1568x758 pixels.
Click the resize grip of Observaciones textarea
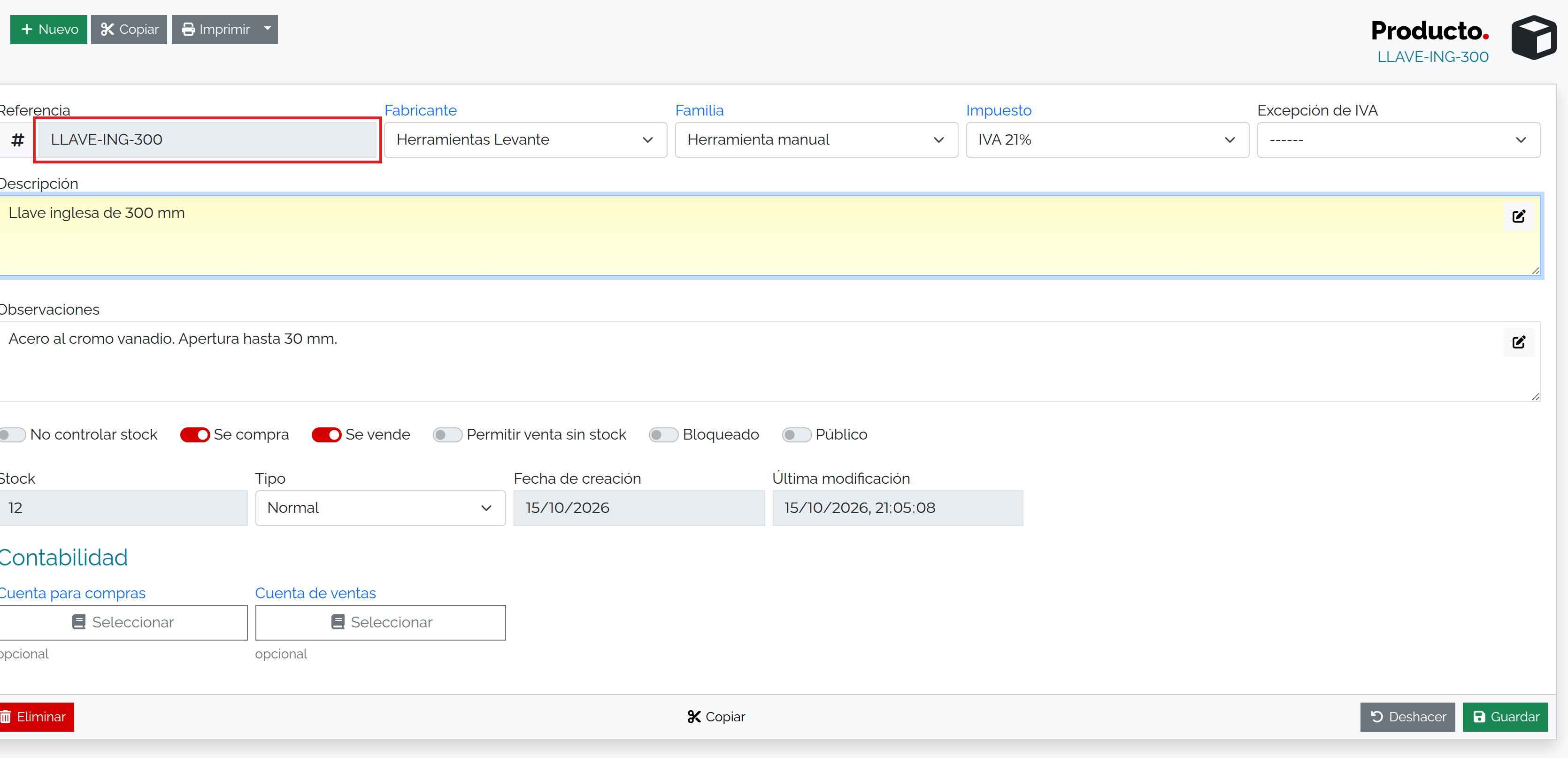pyautogui.click(x=1535, y=396)
